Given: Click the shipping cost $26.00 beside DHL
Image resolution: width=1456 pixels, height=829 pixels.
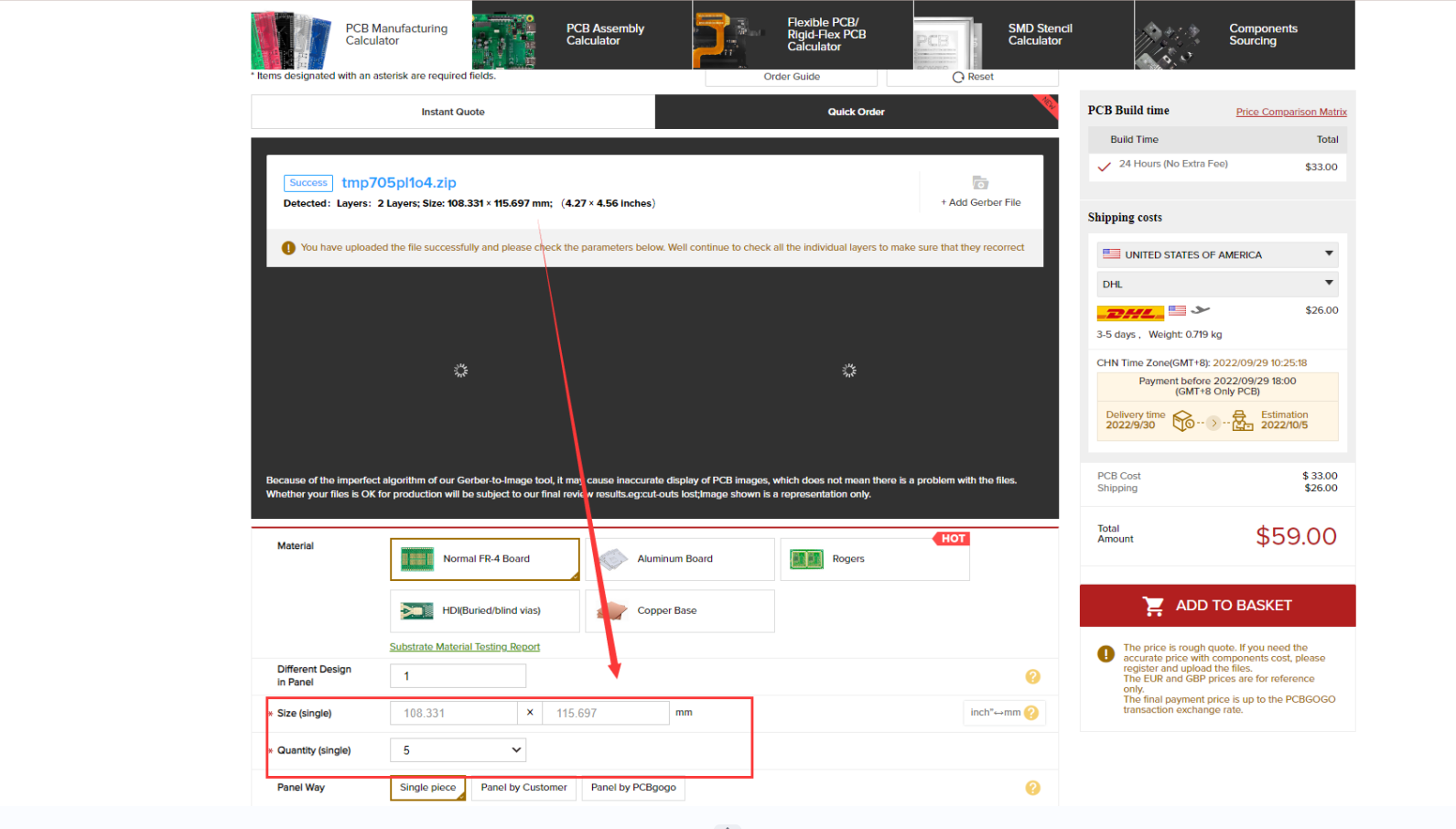Looking at the screenshot, I should click(x=1321, y=310).
